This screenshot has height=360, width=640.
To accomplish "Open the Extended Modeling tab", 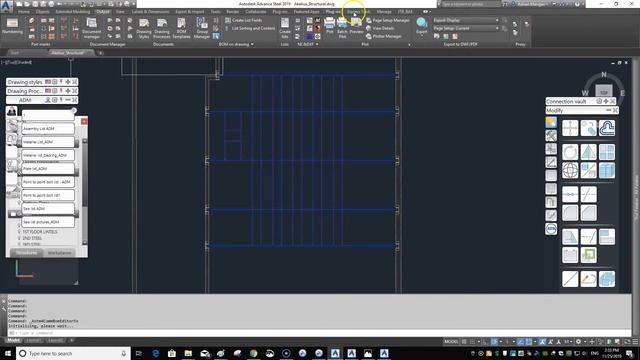I will pyautogui.click(x=73, y=12).
